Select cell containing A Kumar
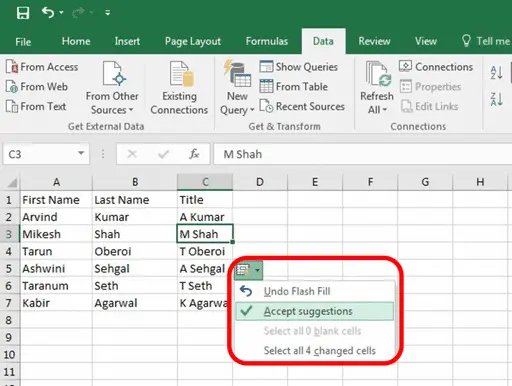Viewport: 512px width, 386px height. pyautogui.click(x=205, y=217)
